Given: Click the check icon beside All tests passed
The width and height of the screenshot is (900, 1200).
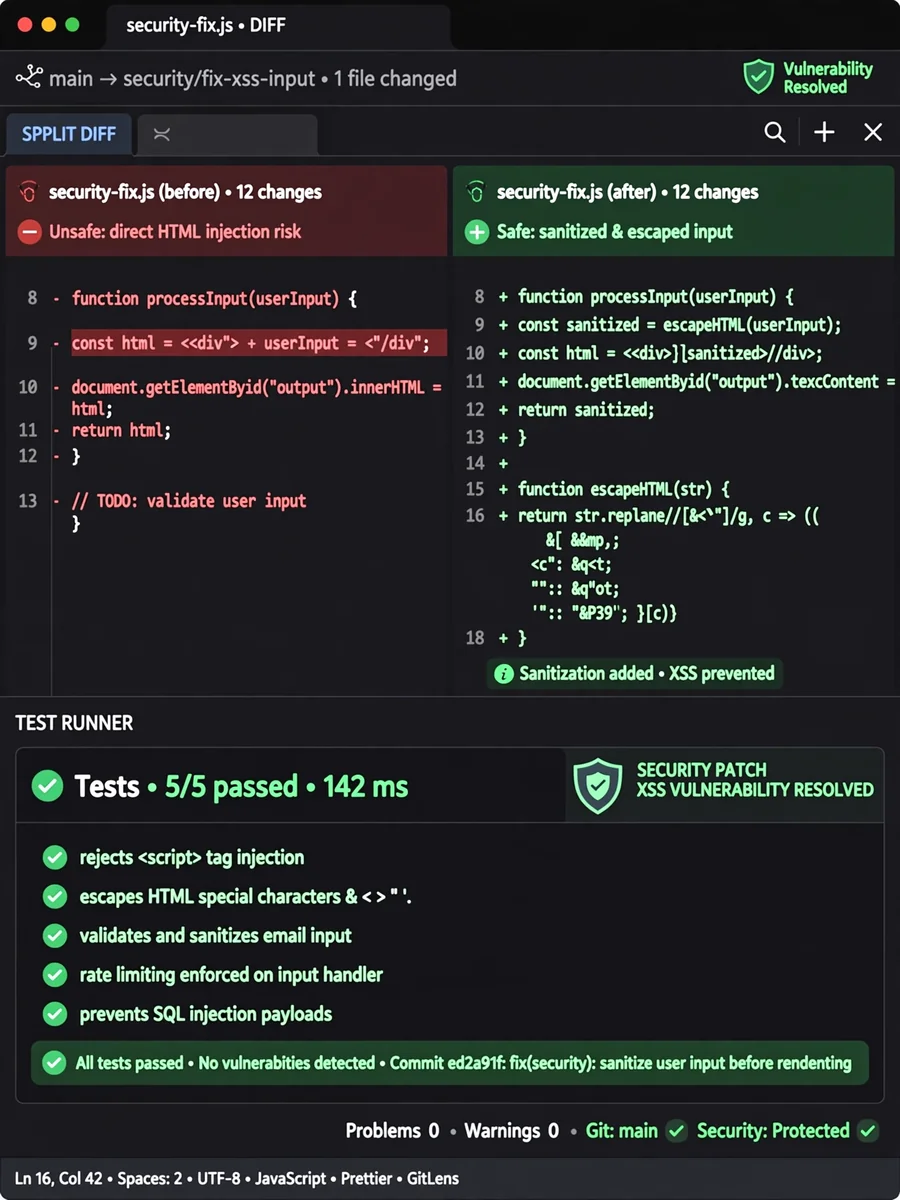Looking at the screenshot, I should click(x=55, y=1062).
